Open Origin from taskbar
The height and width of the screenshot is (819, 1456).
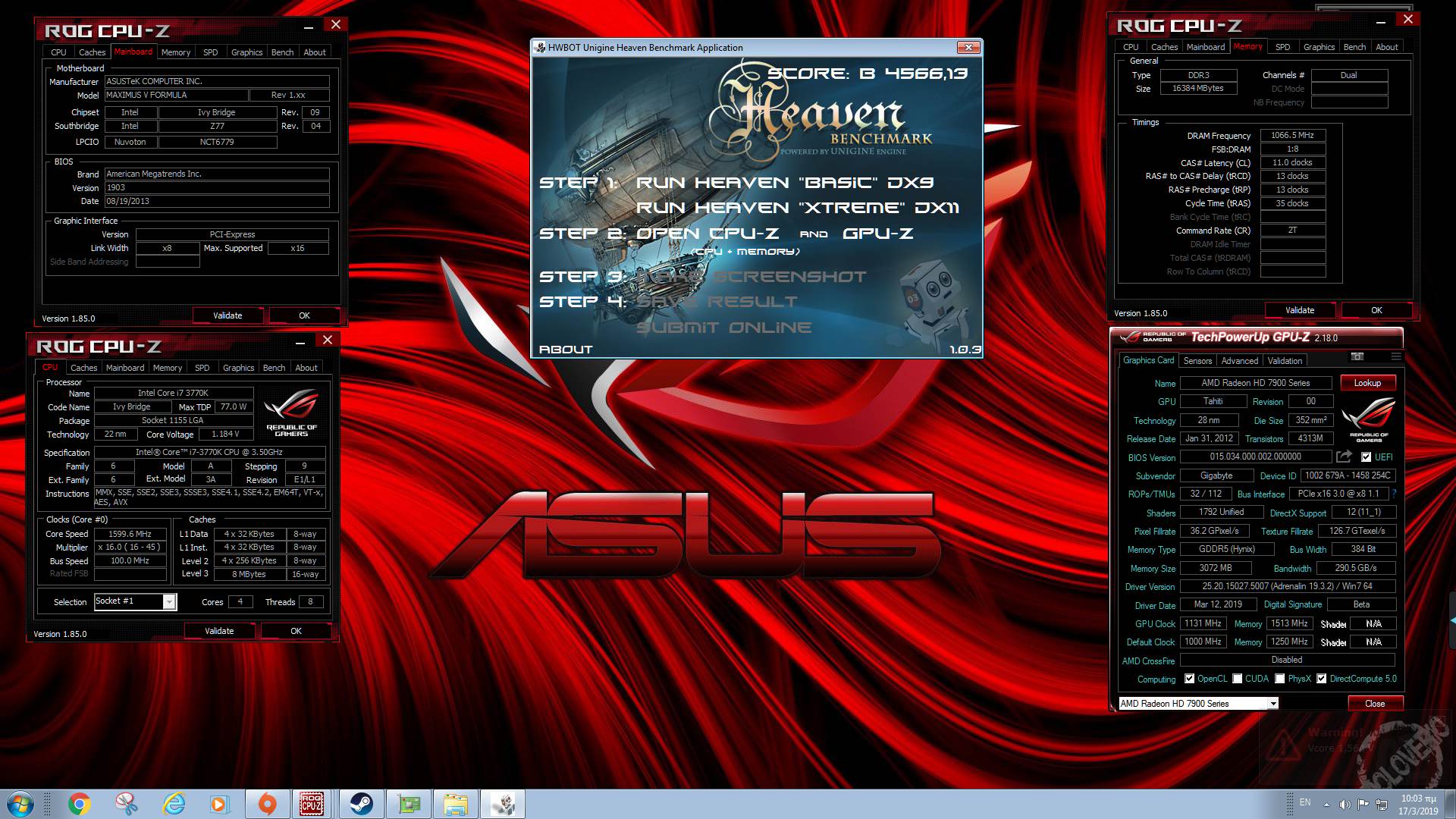pyautogui.click(x=267, y=804)
